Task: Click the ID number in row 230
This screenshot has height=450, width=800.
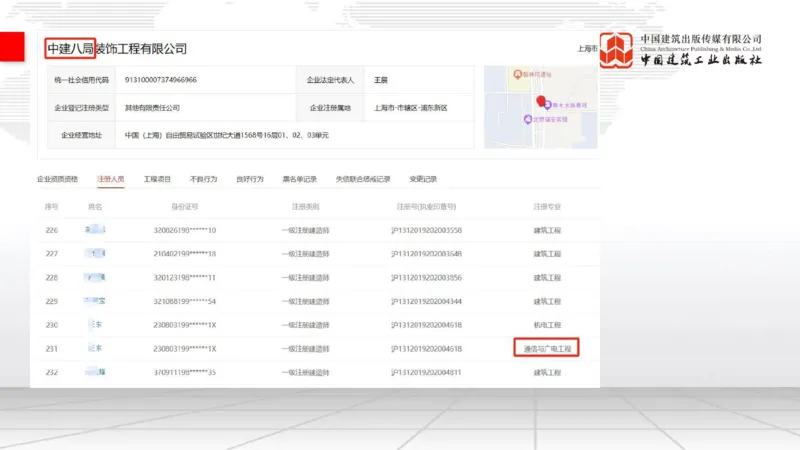Action: [185, 324]
